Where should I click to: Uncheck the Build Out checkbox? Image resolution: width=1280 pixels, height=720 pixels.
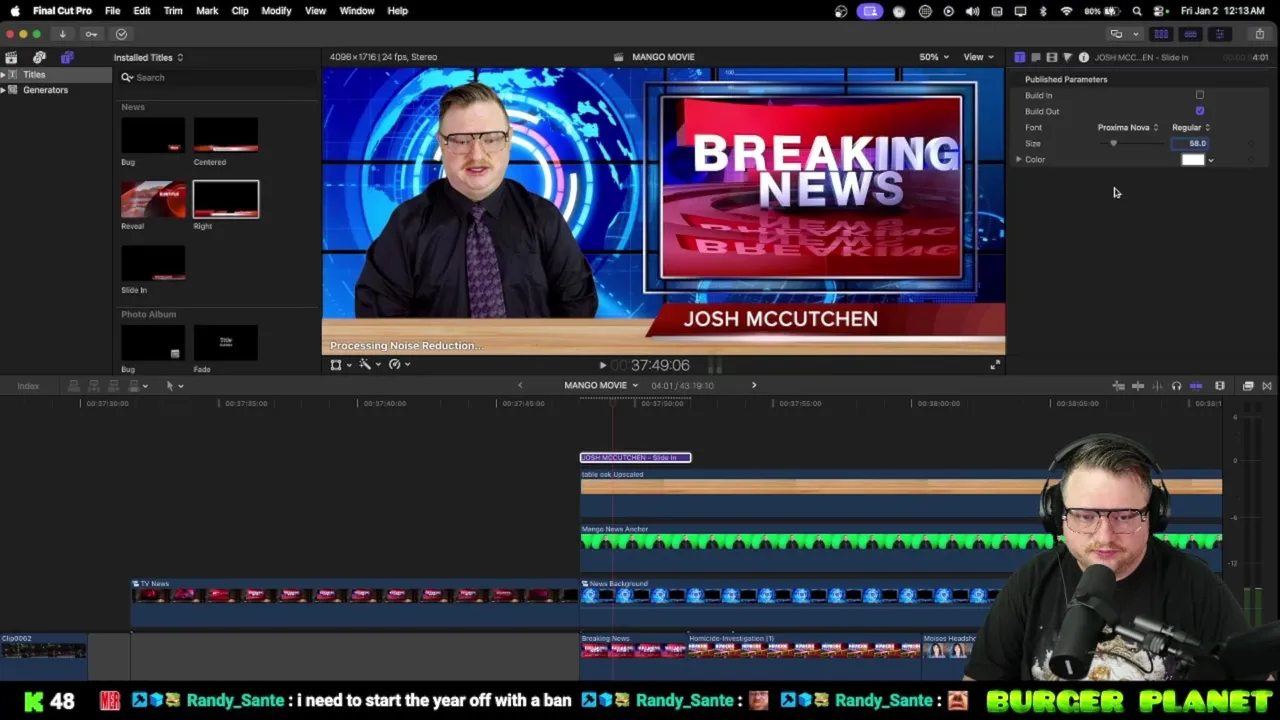pyautogui.click(x=1200, y=111)
